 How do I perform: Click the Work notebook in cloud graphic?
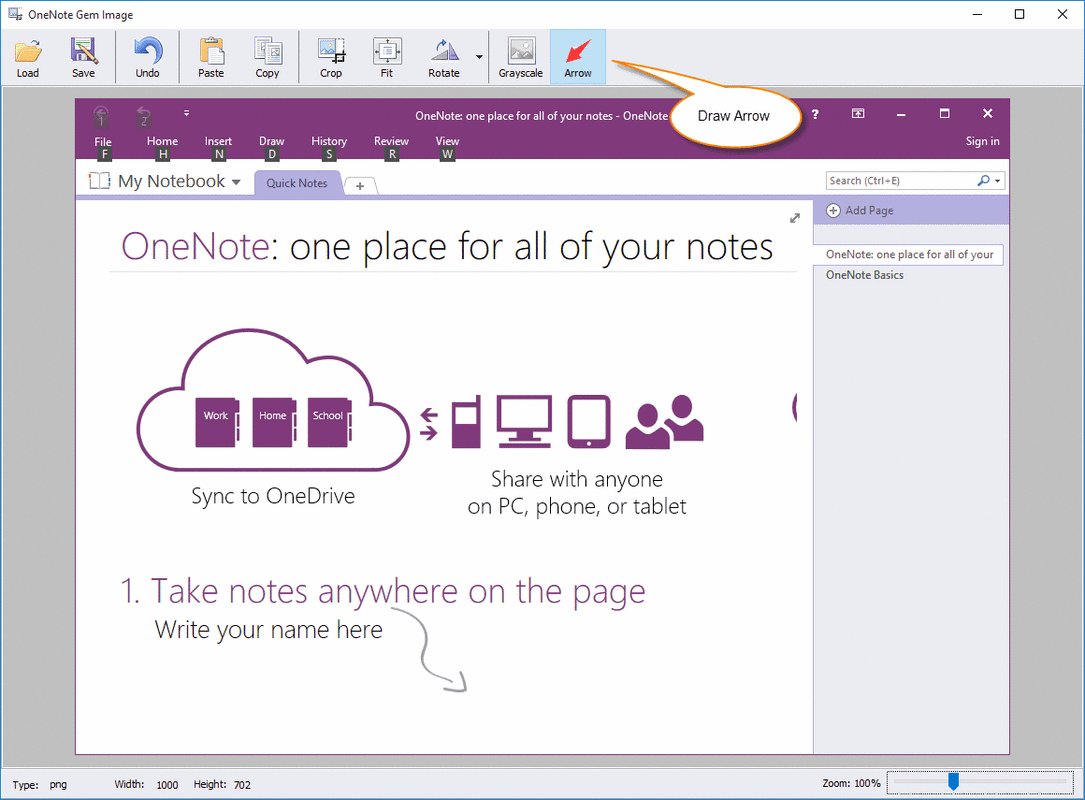point(217,421)
